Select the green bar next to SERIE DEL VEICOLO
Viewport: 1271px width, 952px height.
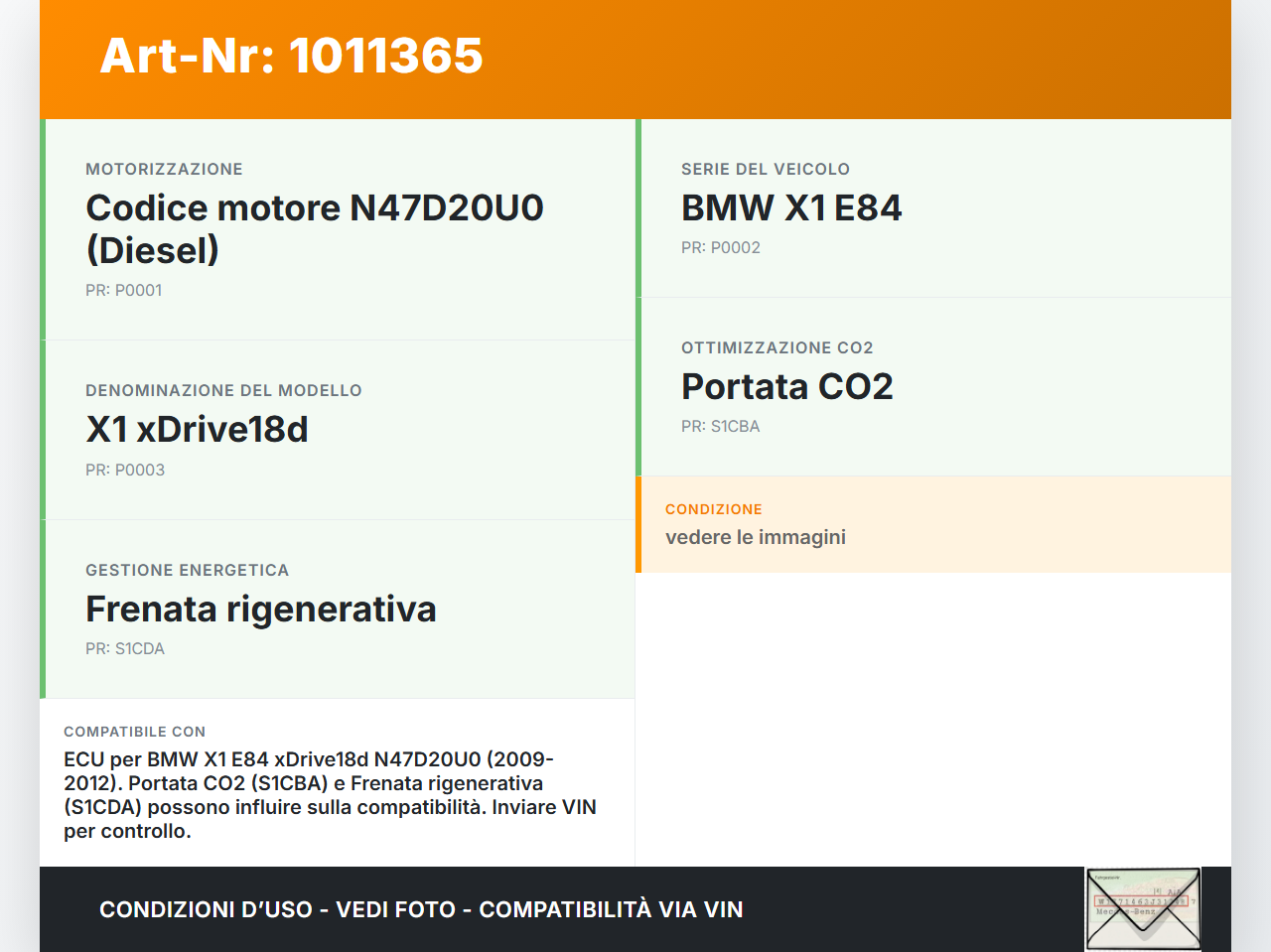click(638, 208)
